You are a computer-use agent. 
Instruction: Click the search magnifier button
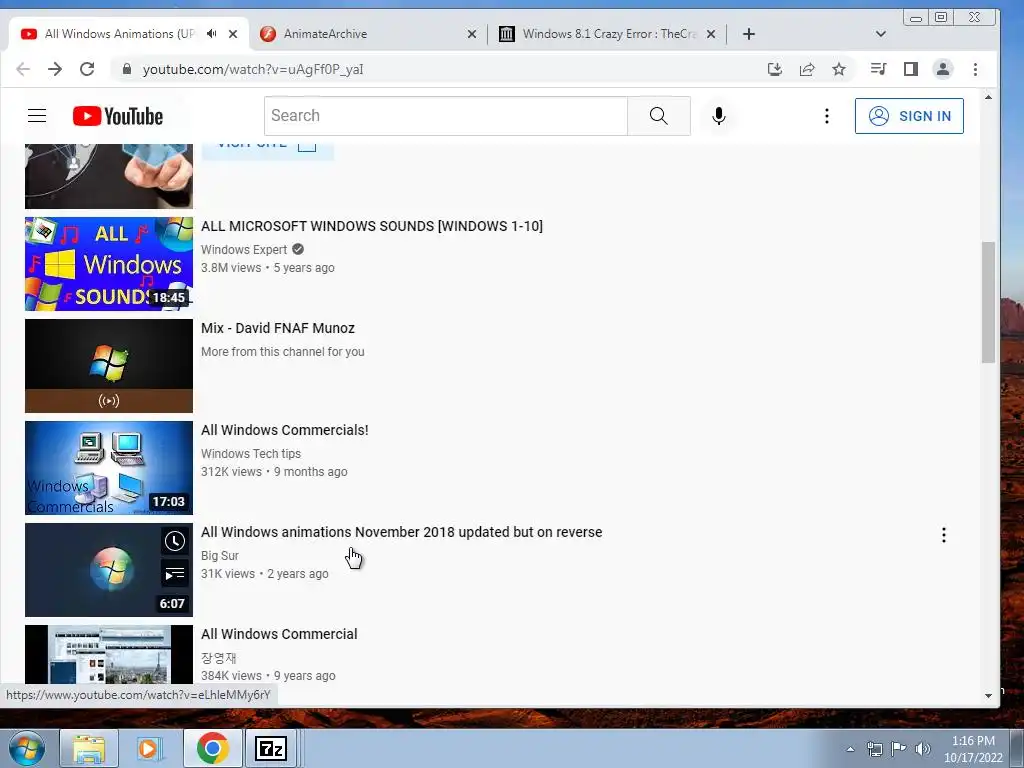point(658,116)
